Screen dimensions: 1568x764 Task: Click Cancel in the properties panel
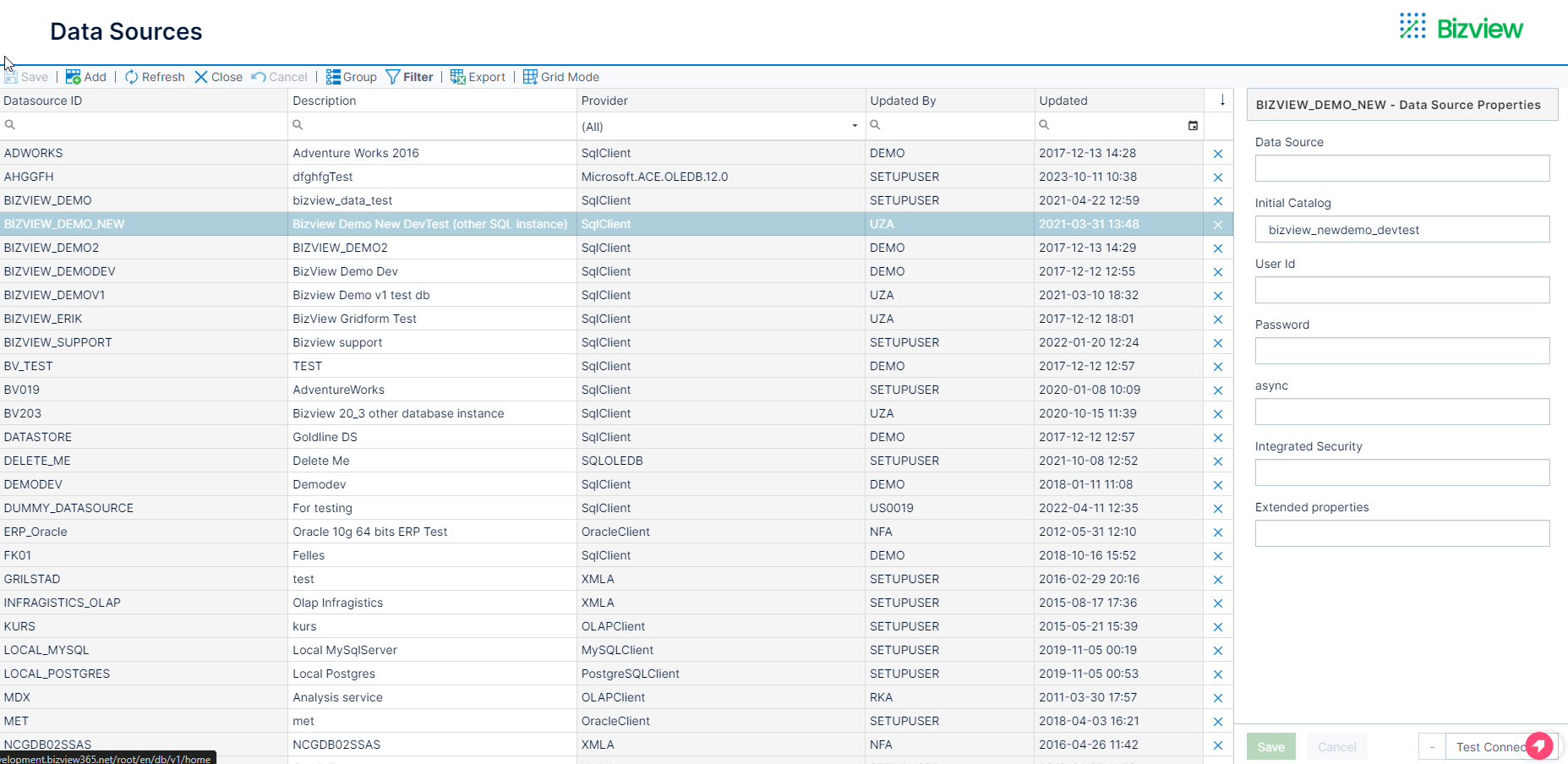(1336, 747)
